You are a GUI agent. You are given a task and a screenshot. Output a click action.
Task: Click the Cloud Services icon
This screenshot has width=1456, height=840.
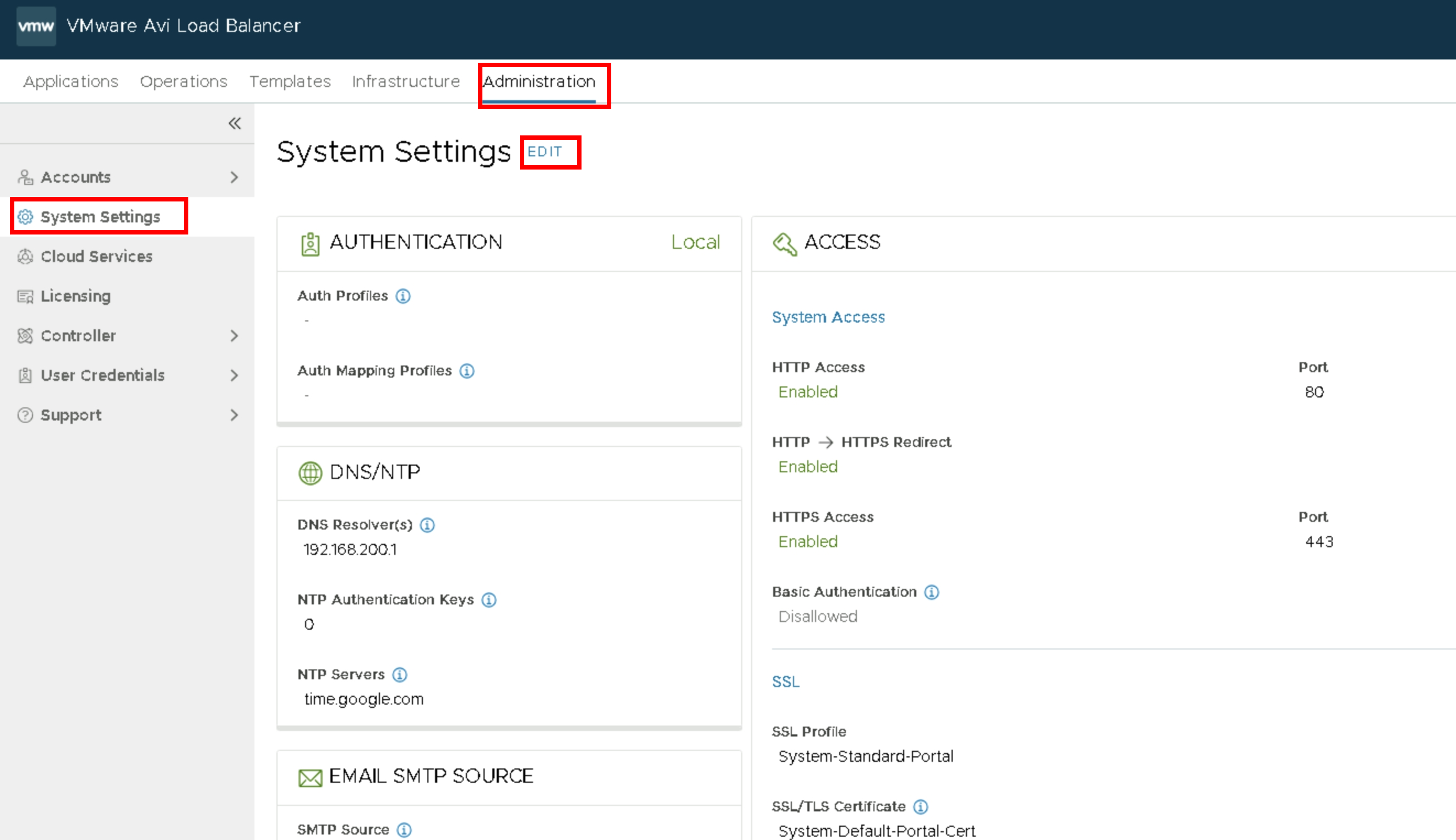pos(25,257)
